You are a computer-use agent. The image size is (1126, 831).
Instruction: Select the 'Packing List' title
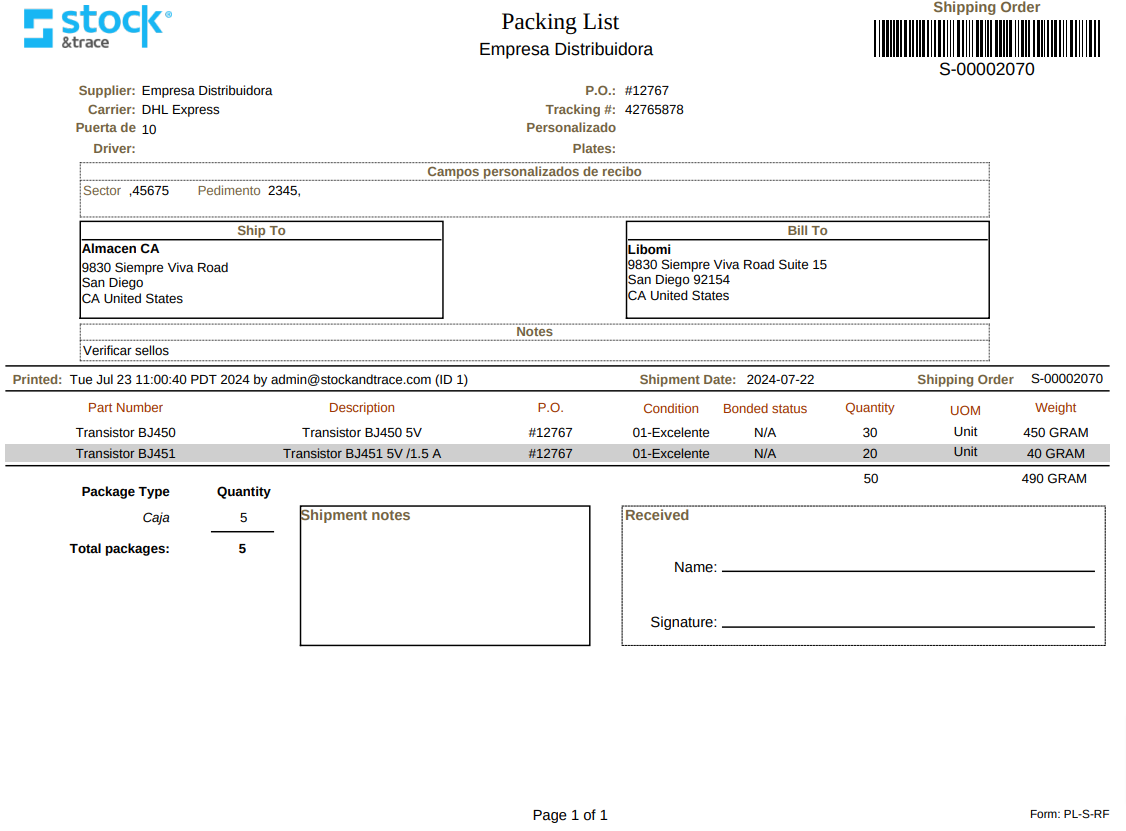point(560,22)
